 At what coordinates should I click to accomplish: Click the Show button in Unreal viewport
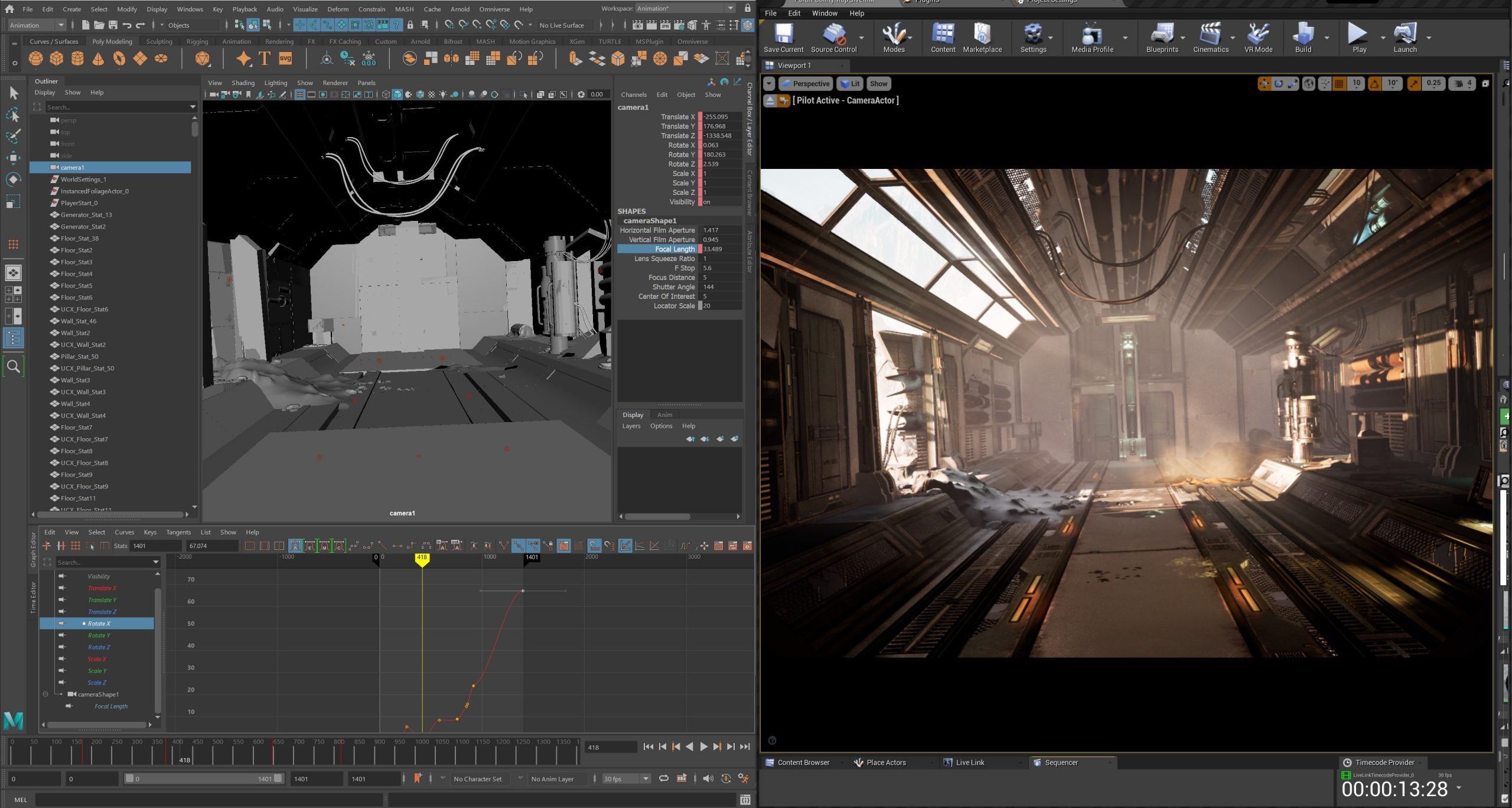pos(878,84)
